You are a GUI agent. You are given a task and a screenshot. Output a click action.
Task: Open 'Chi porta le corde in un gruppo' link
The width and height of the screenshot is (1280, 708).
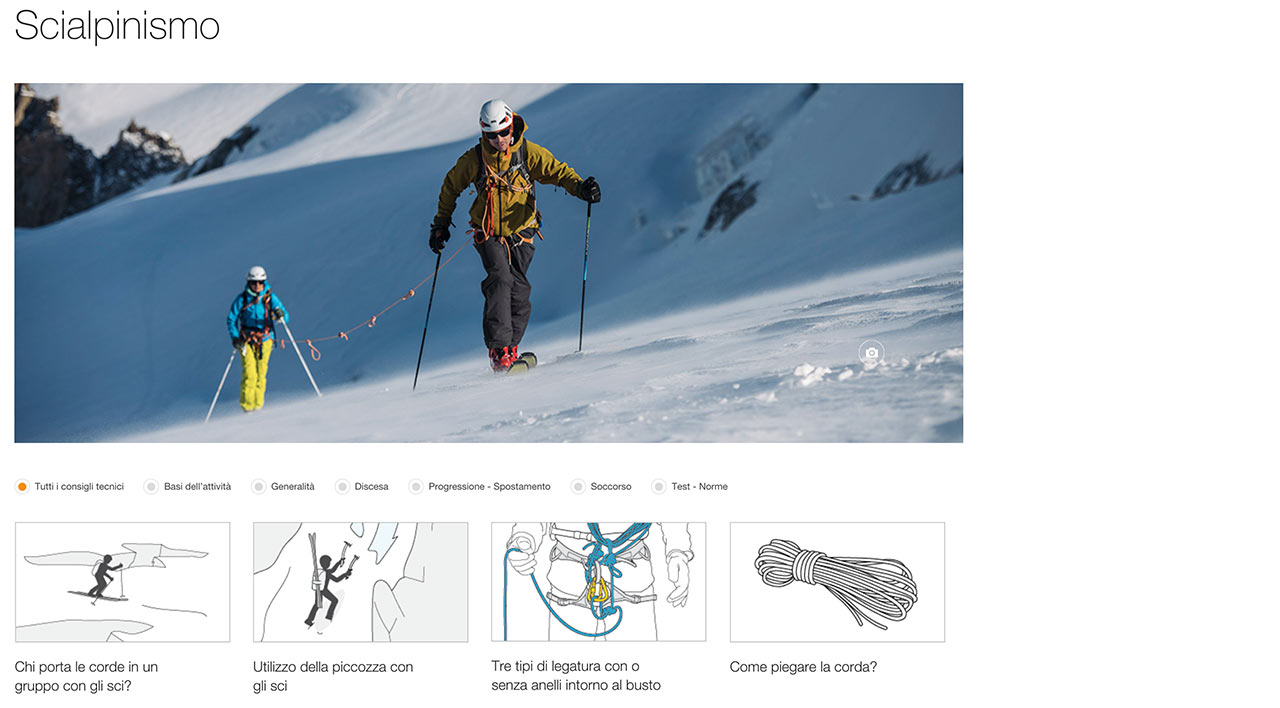(86, 676)
